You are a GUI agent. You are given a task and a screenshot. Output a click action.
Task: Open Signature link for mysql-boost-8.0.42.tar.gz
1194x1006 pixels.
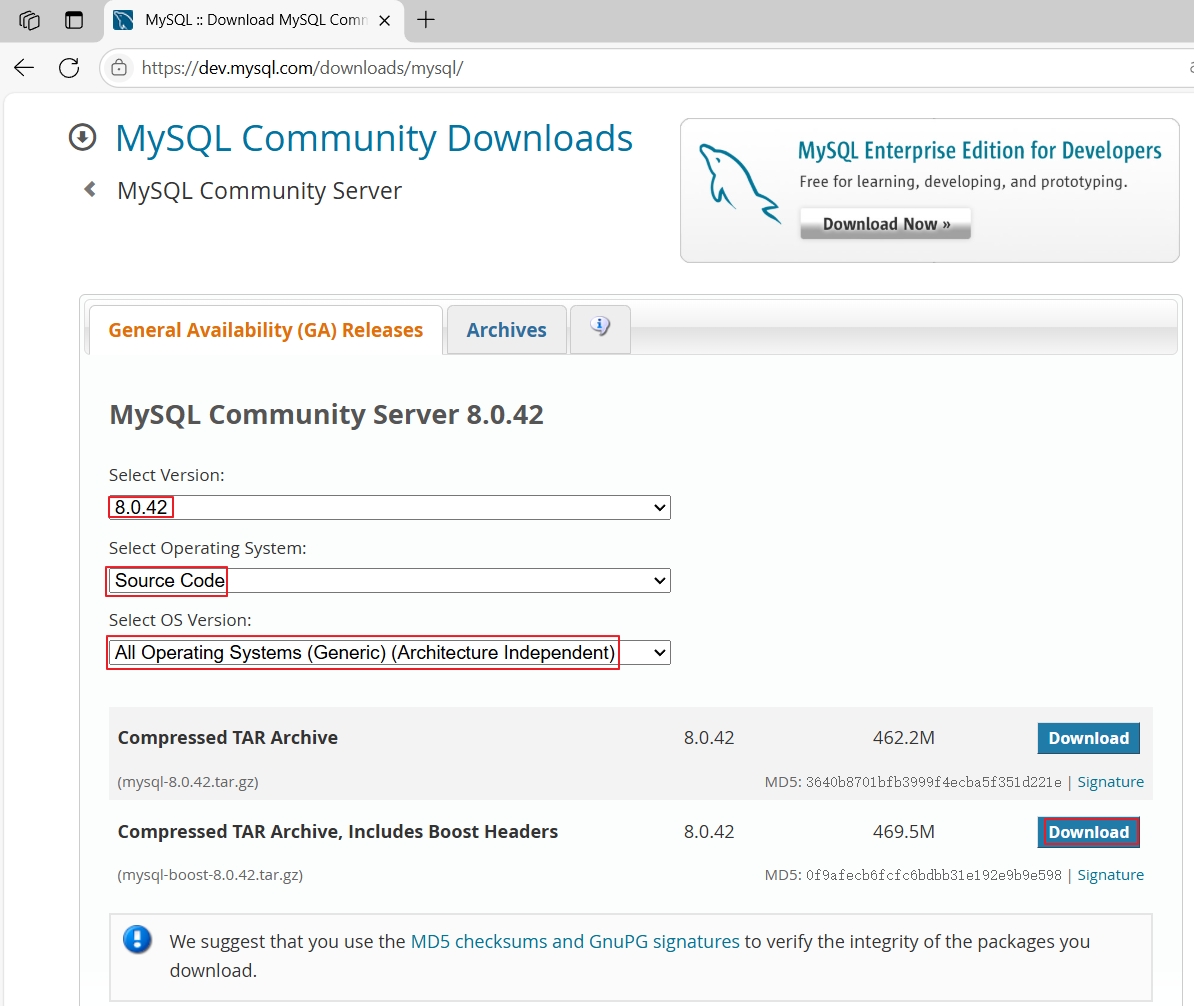[1110, 875]
